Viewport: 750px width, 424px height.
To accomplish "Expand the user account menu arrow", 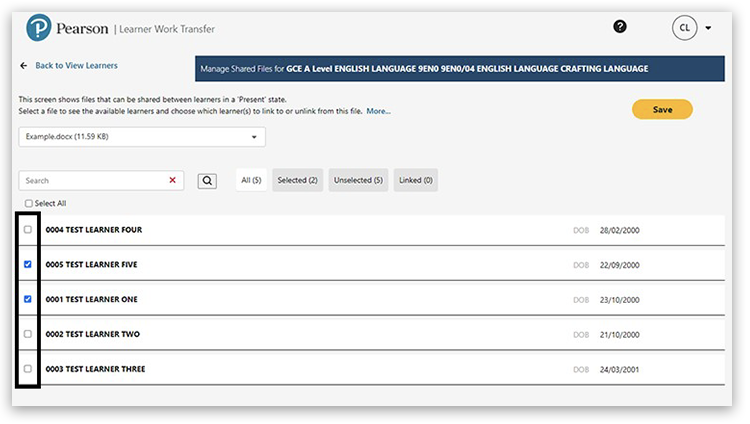I will 708,28.
